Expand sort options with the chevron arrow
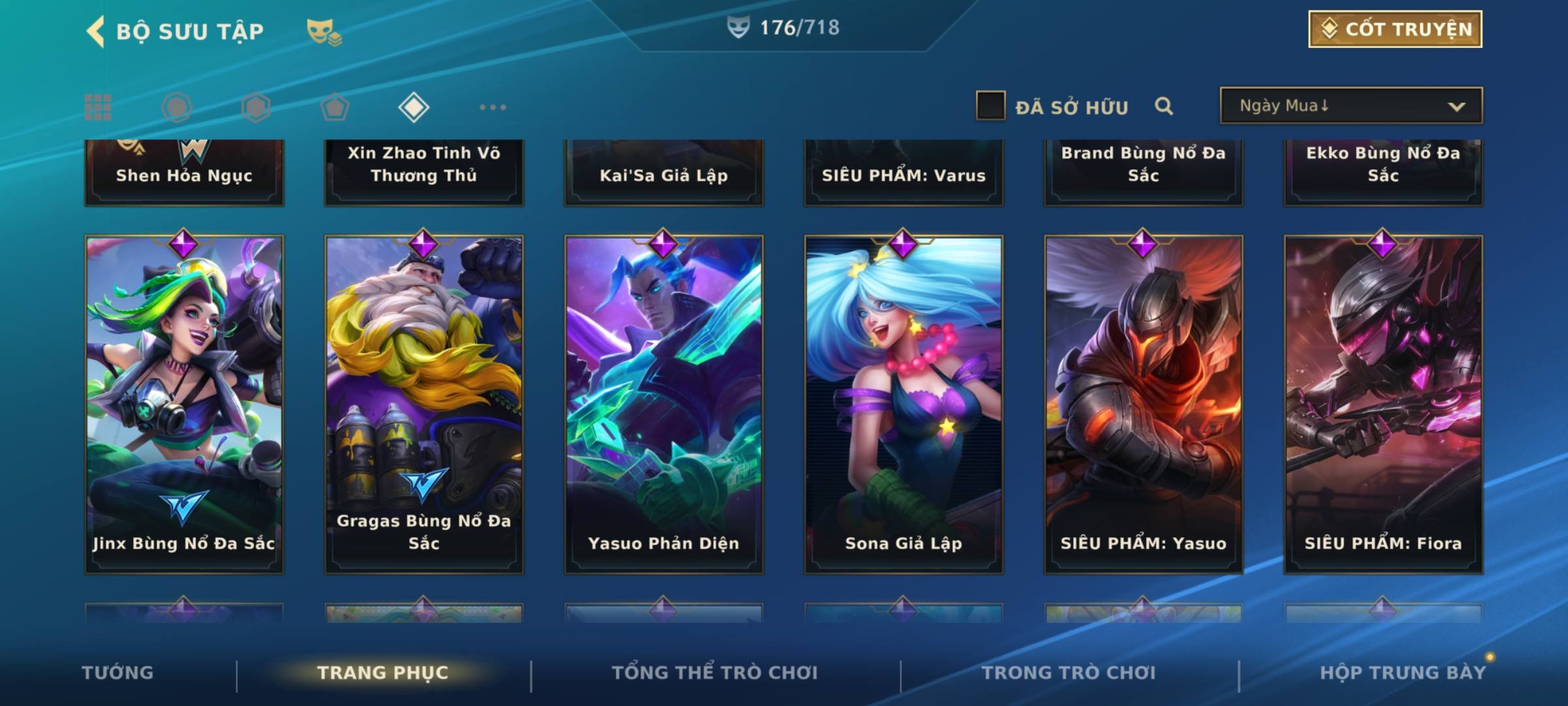The width and height of the screenshot is (1568, 706). [1456, 107]
